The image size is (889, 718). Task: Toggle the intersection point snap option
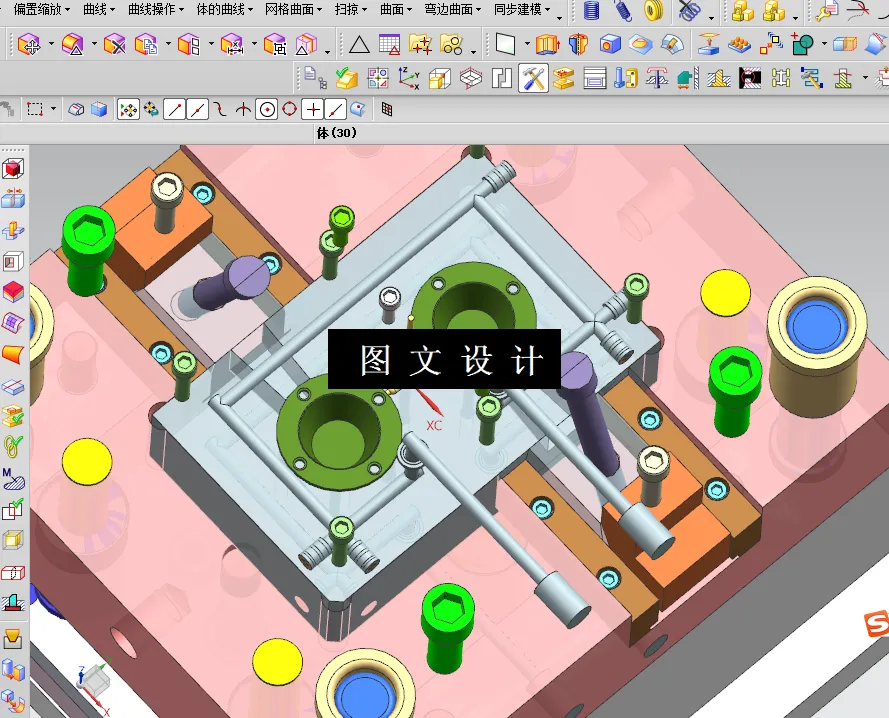pos(241,110)
